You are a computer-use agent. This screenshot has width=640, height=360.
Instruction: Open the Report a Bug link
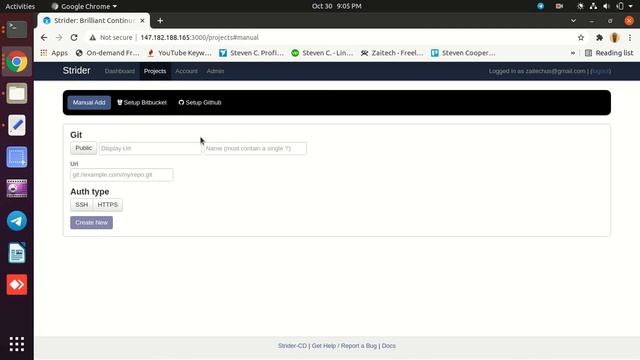click(x=359, y=346)
